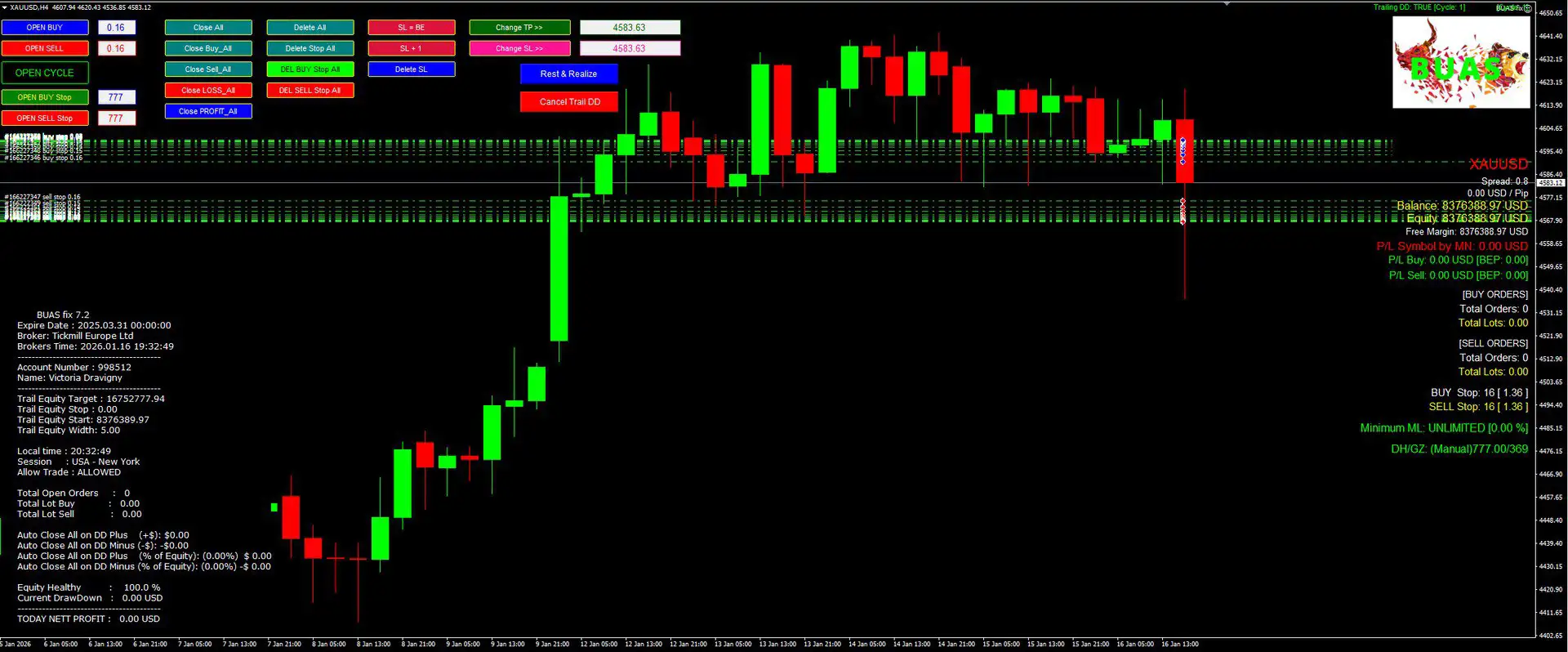Select the sell stop 777 distance field
The image size is (1568, 652).
116,118
